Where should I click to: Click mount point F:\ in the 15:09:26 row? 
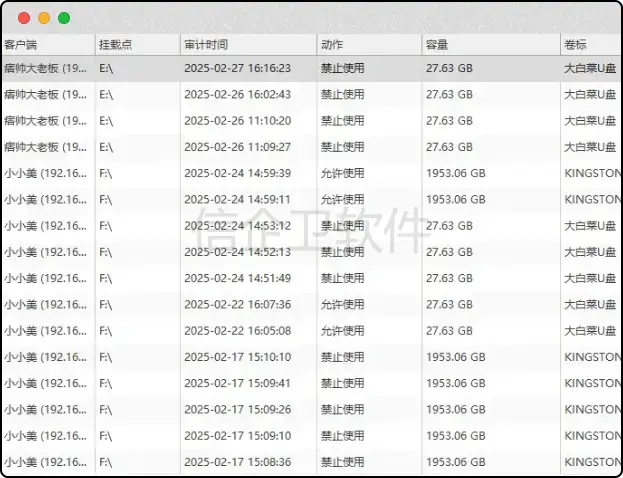106,409
